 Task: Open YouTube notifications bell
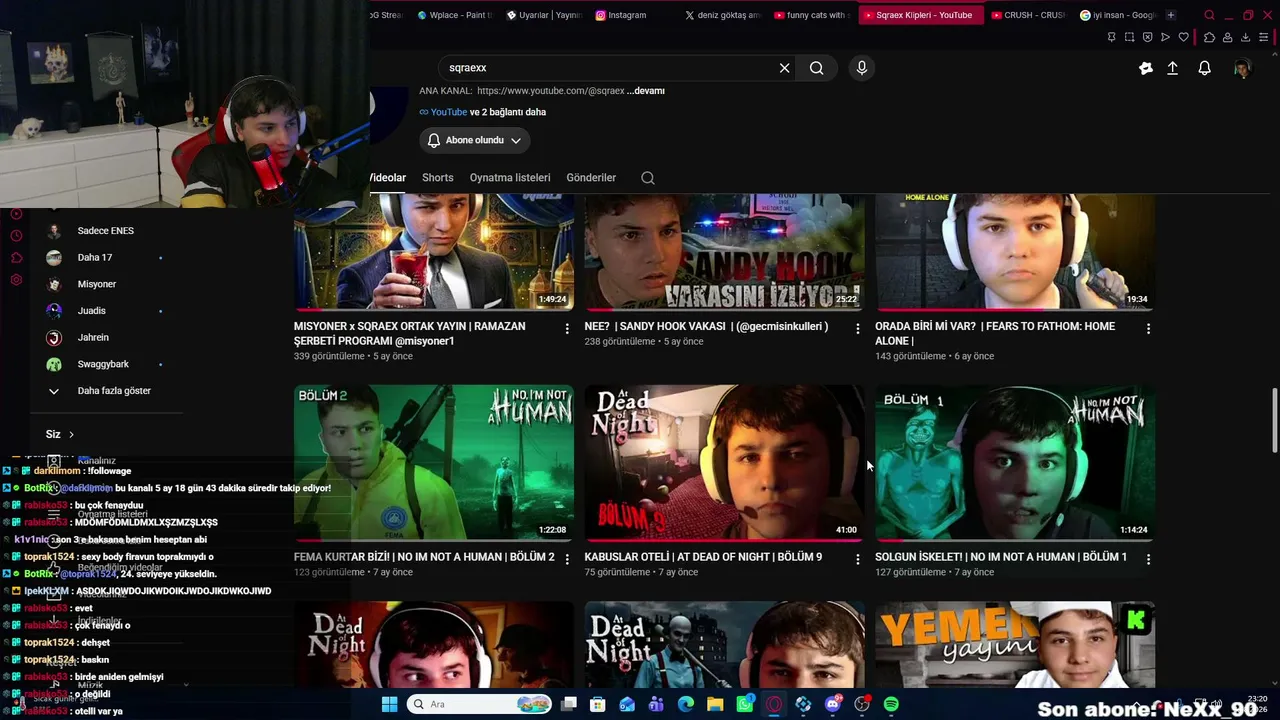pyautogui.click(x=1205, y=68)
